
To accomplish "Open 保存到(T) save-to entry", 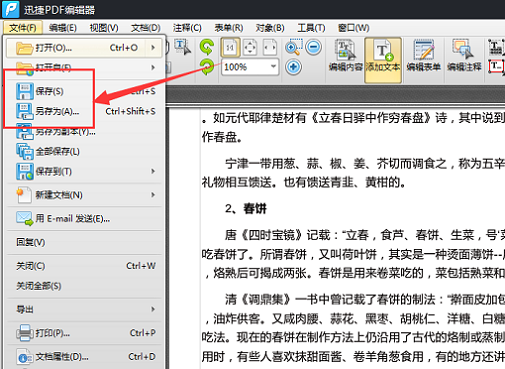I will [85, 171].
